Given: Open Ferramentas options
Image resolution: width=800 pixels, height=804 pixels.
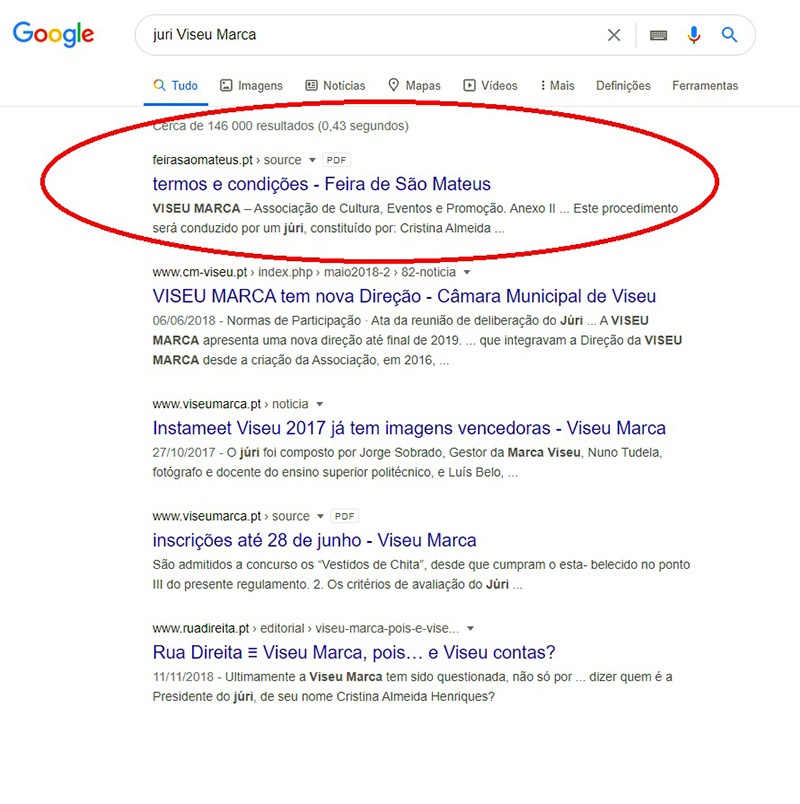Looking at the screenshot, I should (705, 86).
